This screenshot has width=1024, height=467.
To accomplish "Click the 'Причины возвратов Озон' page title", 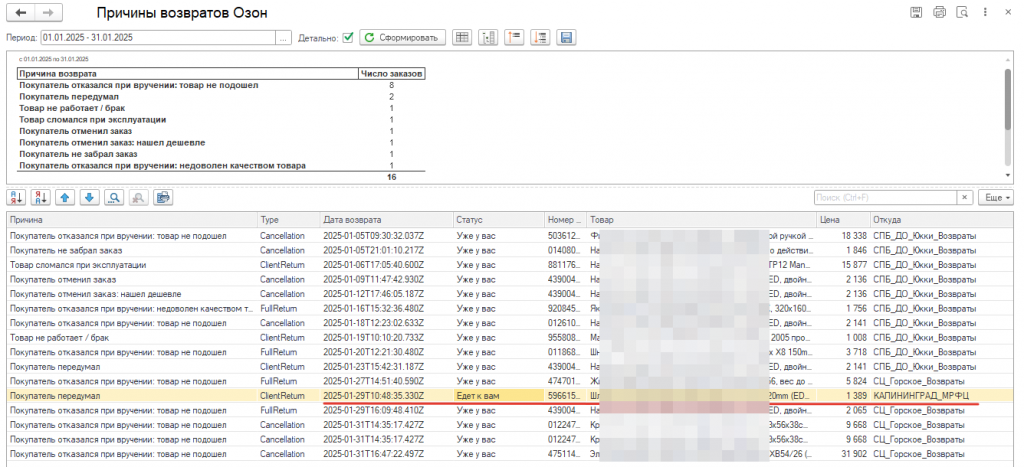I will tap(182, 13).
